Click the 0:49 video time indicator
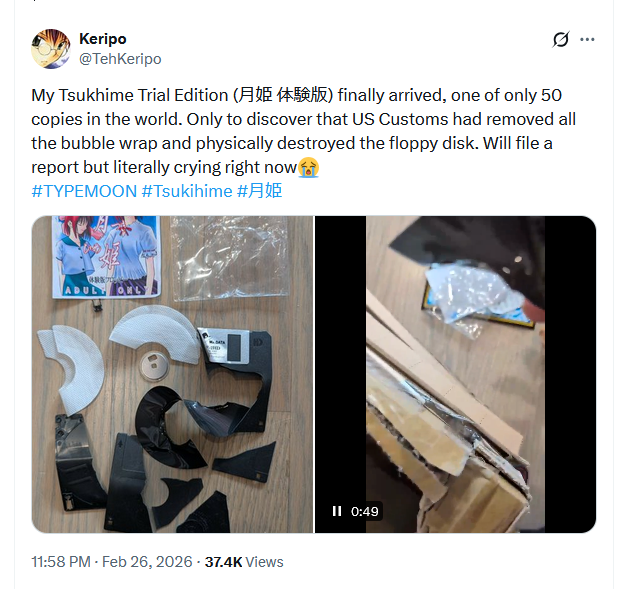Viewport: 618px width, 589px height. (x=365, y=511)
